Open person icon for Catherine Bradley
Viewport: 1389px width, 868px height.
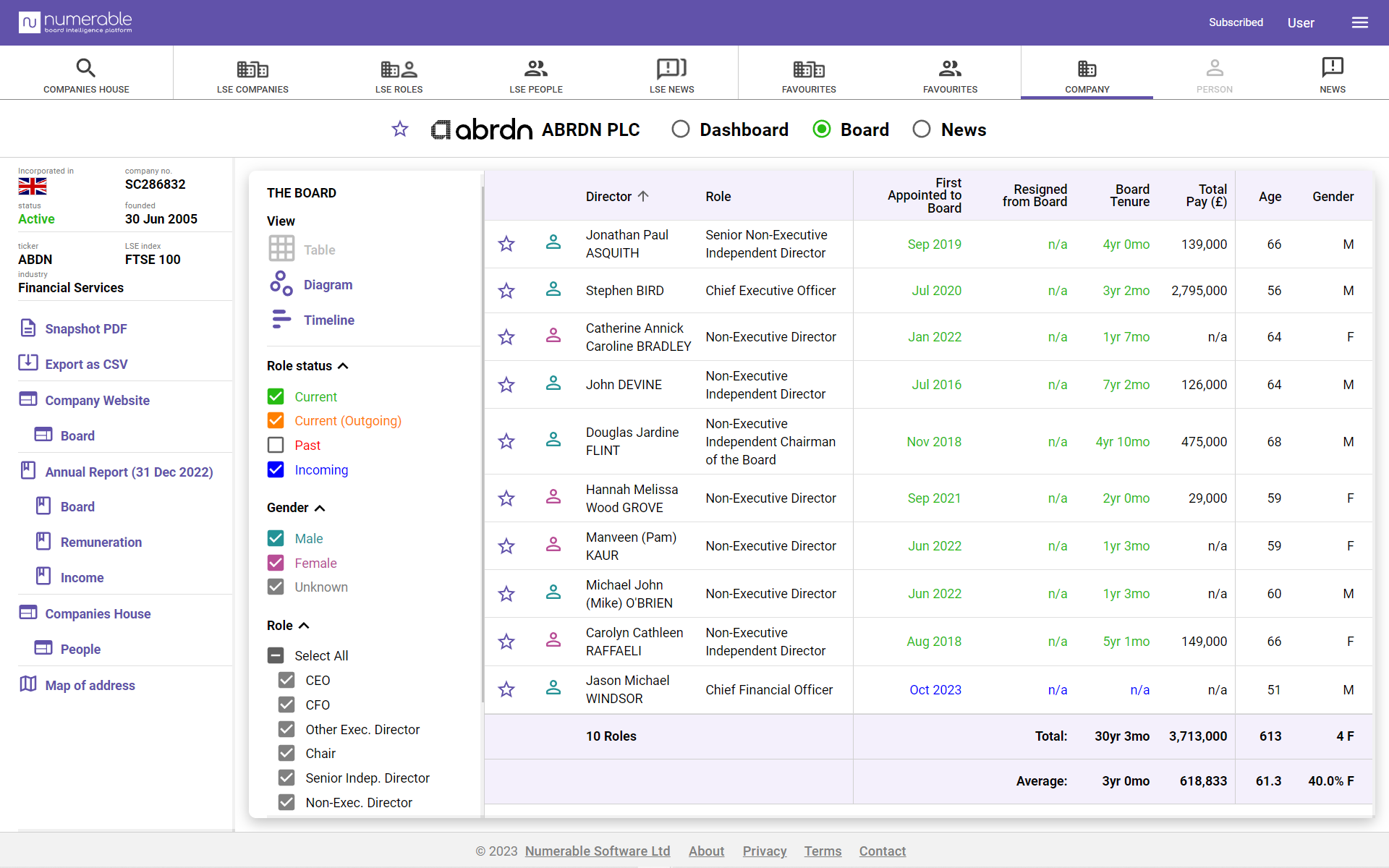coord(553,336)
